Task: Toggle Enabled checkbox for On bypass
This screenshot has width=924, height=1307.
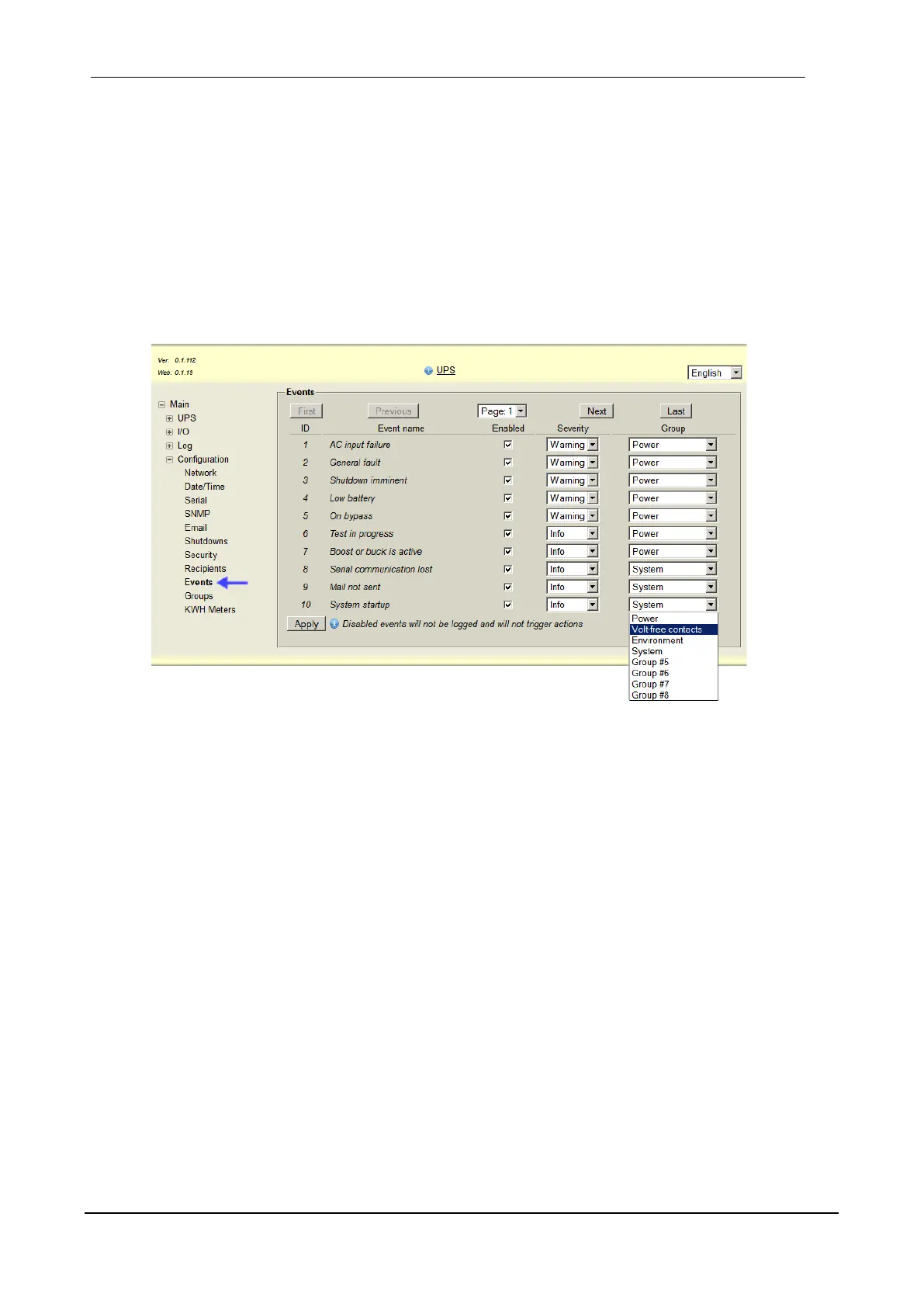Action: (x=508, y=516)
